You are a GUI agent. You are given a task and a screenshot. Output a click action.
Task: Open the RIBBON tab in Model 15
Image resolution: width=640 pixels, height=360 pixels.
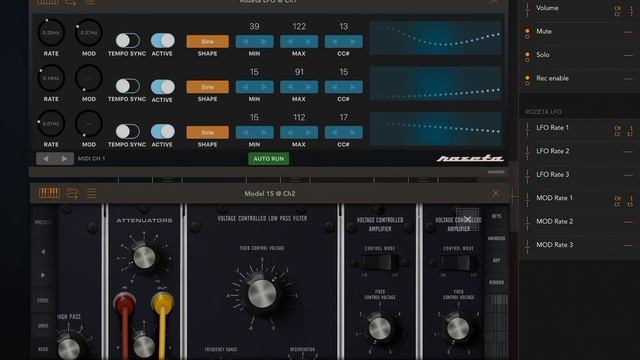coord(496,282)
